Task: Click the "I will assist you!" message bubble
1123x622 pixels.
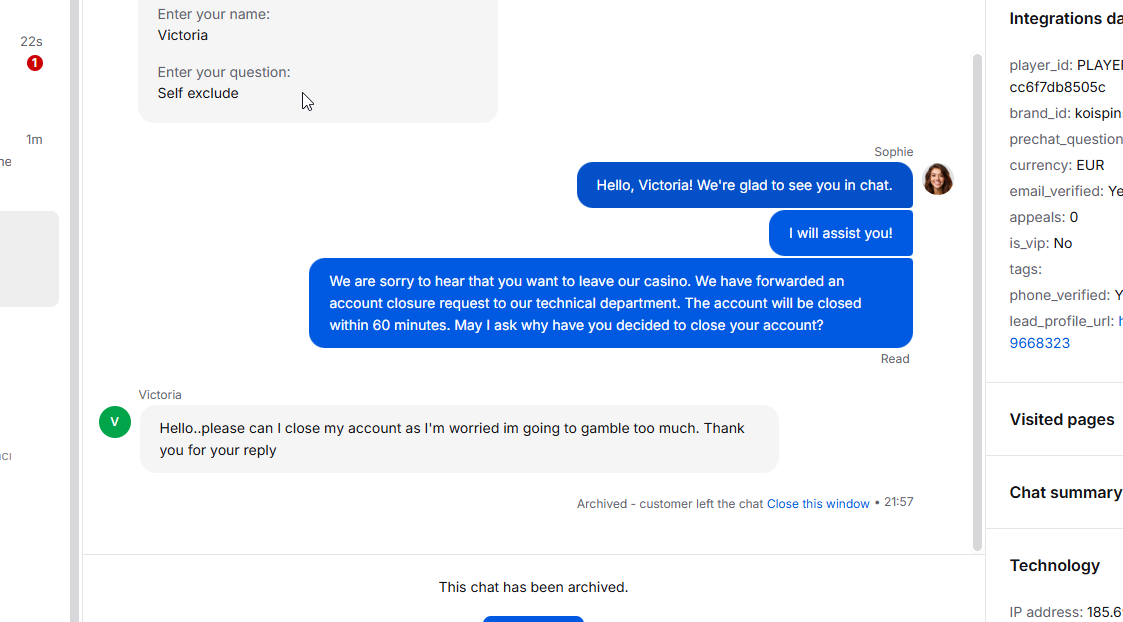Action: point(840,233)
